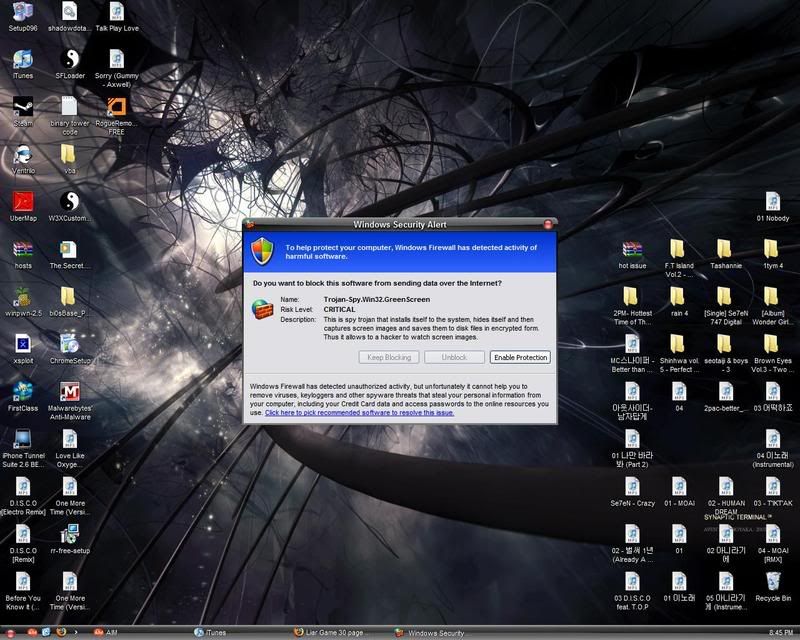Open the Start menu button
Image resolution: width=800 pixels, height=640 pixels.
coord(10,633)
